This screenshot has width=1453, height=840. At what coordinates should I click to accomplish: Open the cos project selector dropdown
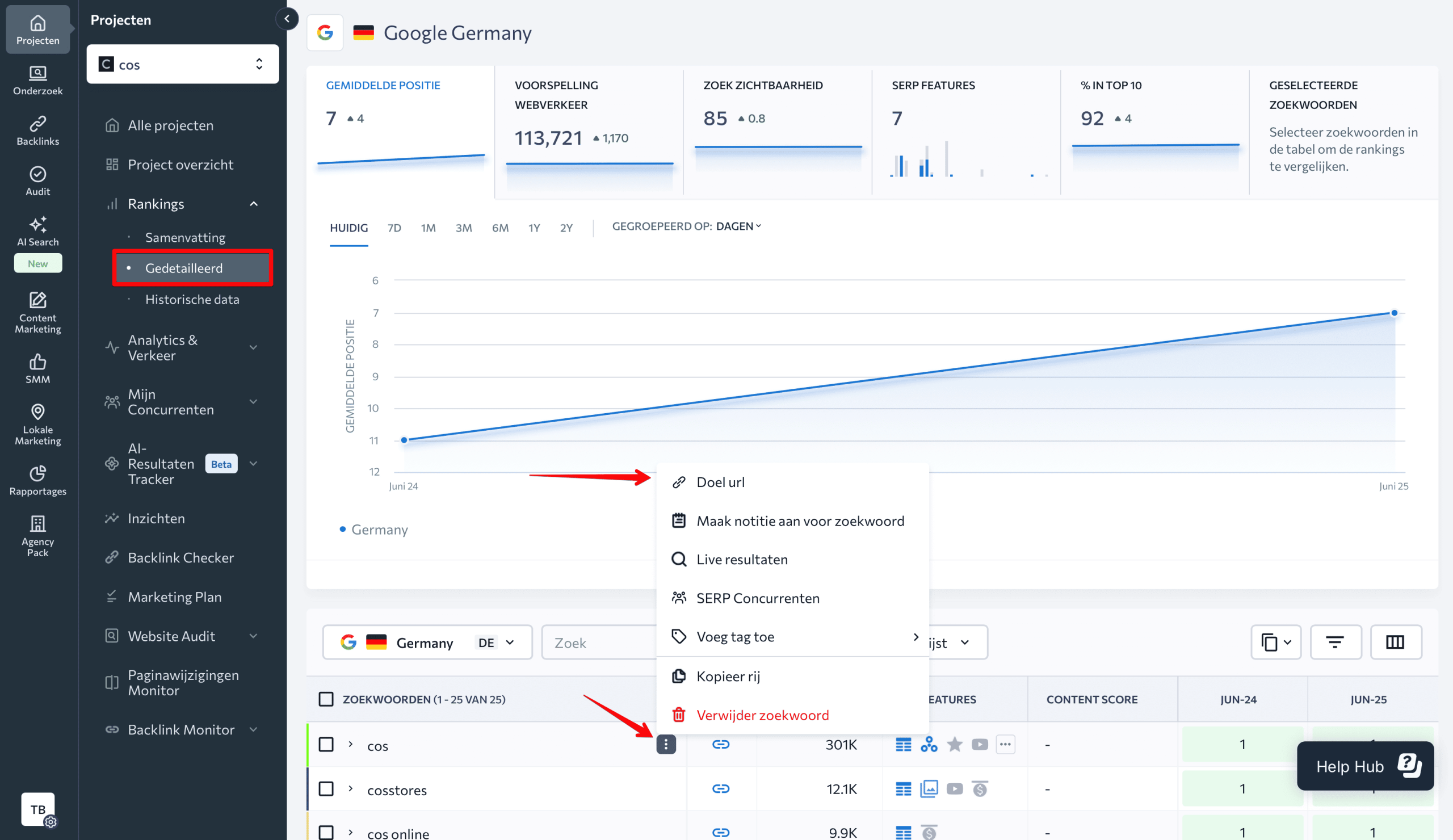coord(183,64)
